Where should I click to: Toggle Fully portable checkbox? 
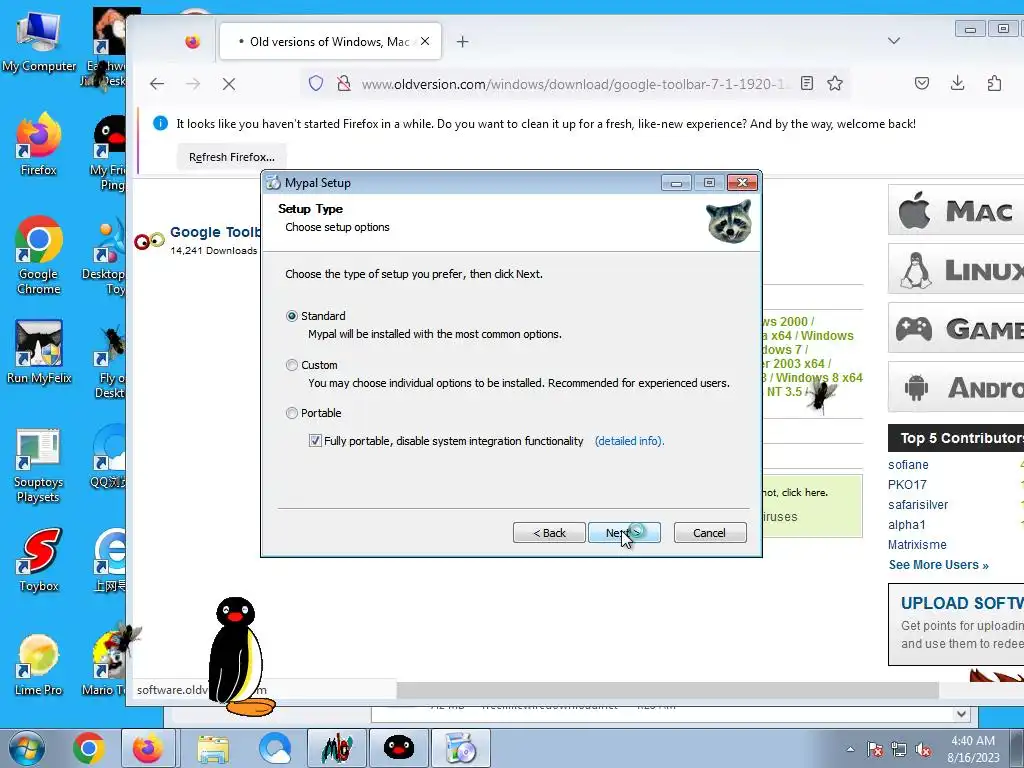[315, 441]
